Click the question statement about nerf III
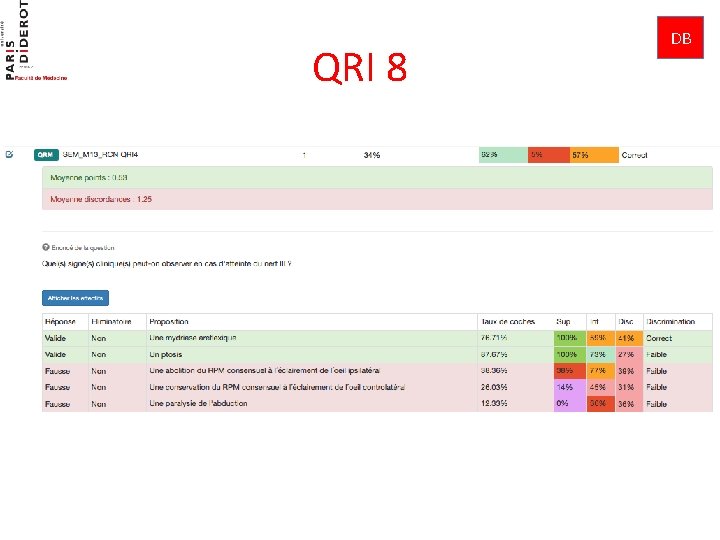The width and height of the screenshot is (720, 540). (167, 264)
